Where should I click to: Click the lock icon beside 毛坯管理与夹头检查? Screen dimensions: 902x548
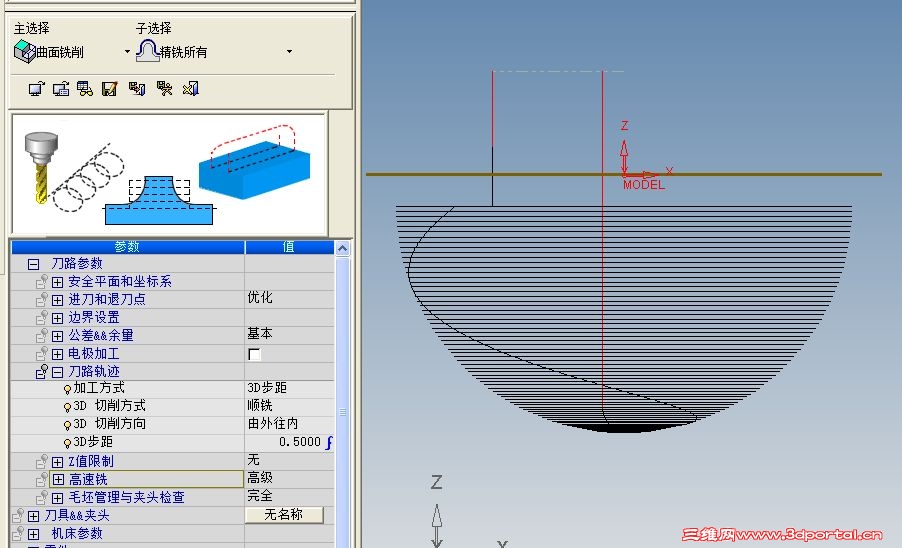(41, 497)
